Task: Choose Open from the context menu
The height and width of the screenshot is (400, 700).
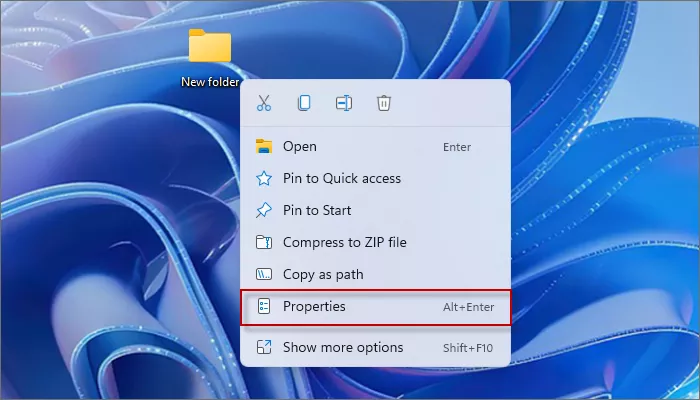Action: [375, 146]
